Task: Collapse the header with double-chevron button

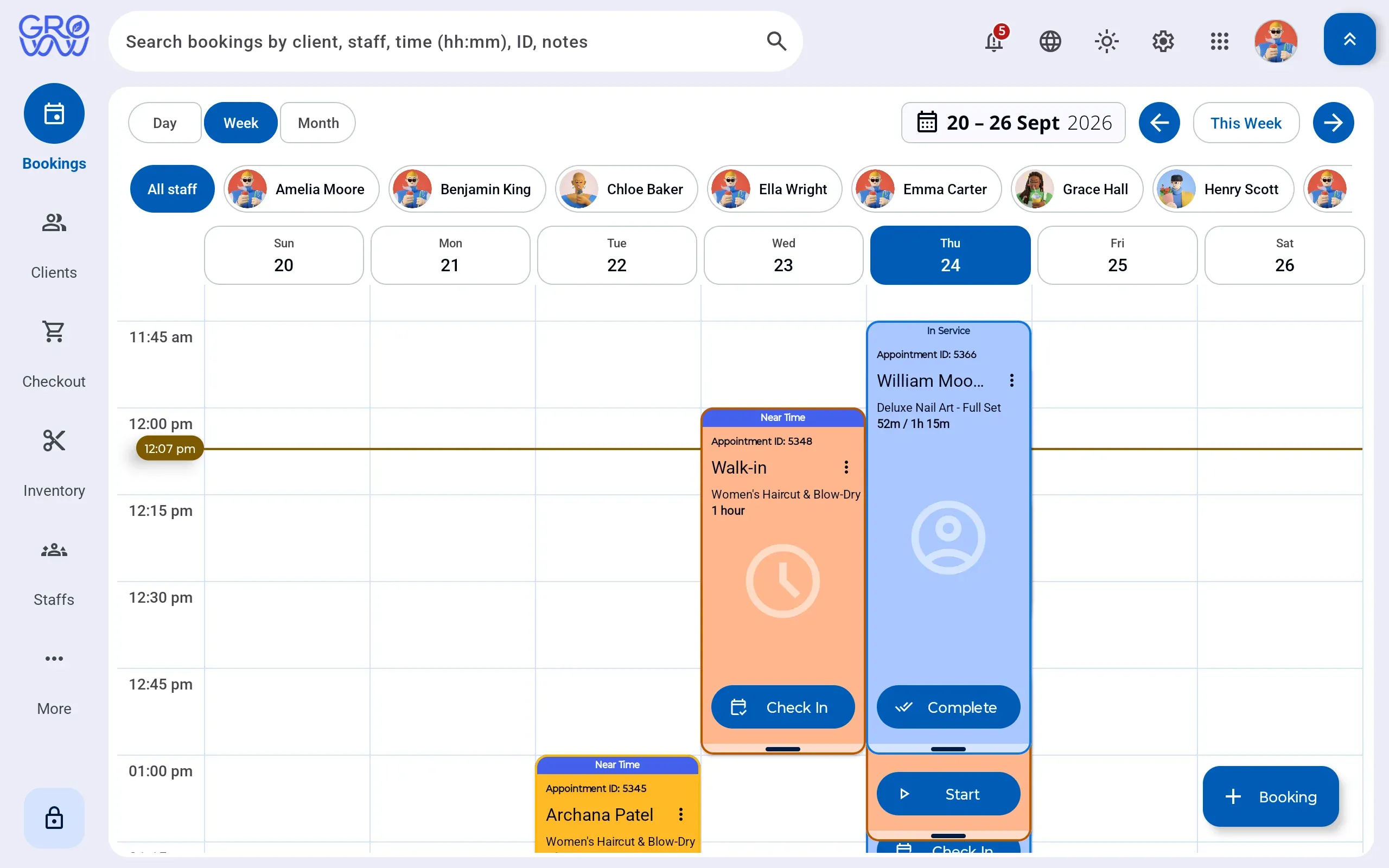Action: [1349, 39]
